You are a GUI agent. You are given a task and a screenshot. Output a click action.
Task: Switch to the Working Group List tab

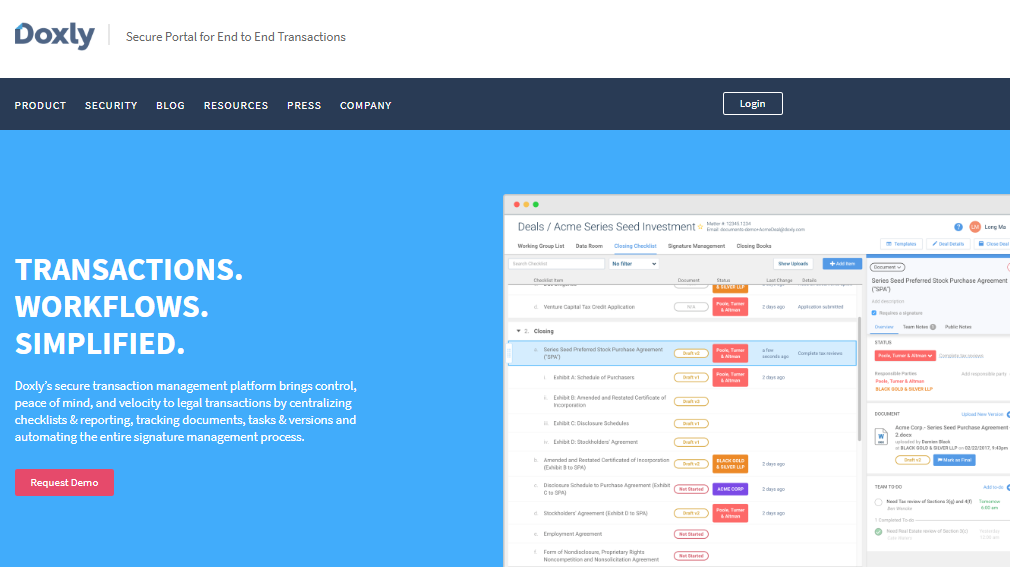click(x=540, y=246)
